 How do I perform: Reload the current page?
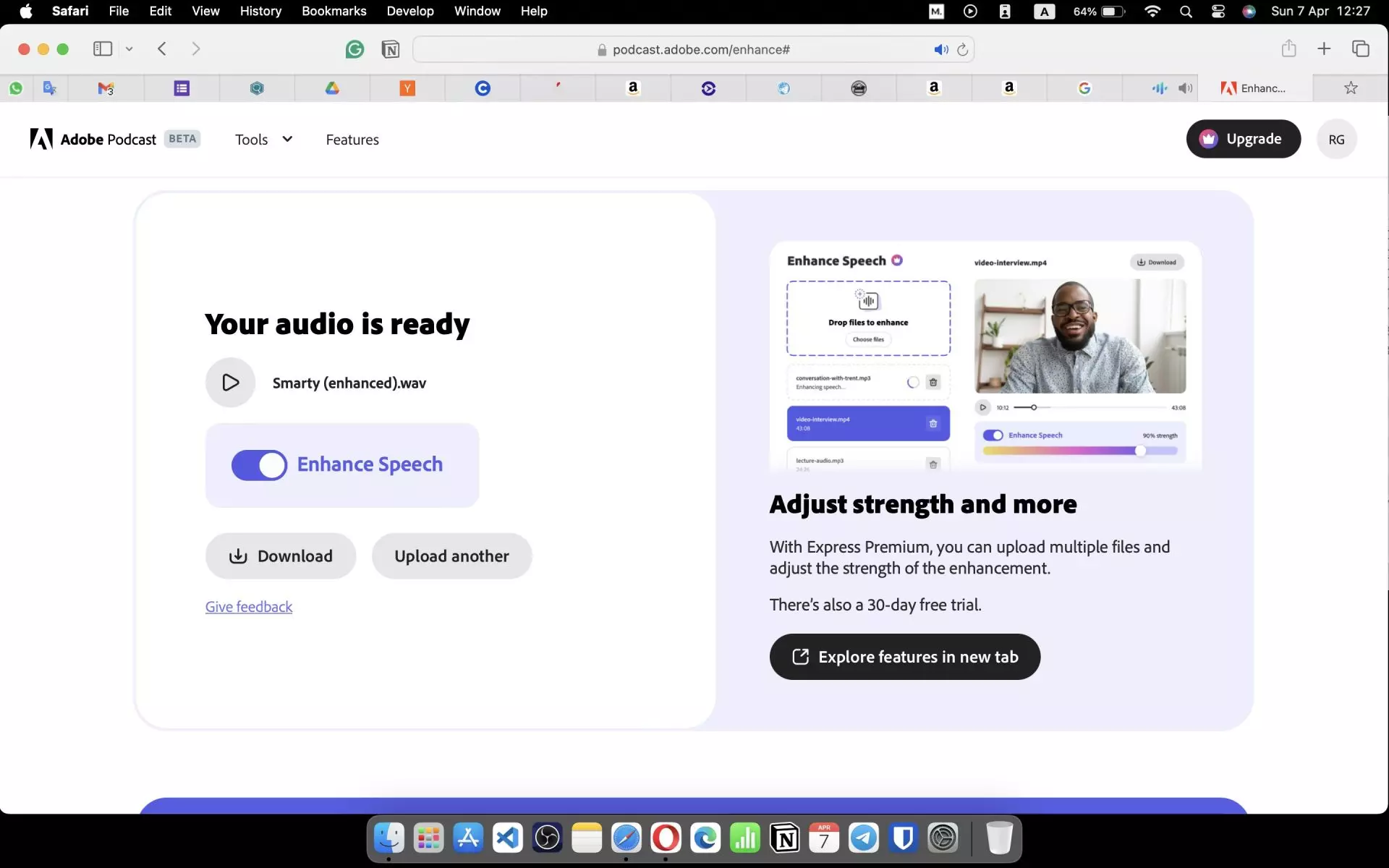962,49
